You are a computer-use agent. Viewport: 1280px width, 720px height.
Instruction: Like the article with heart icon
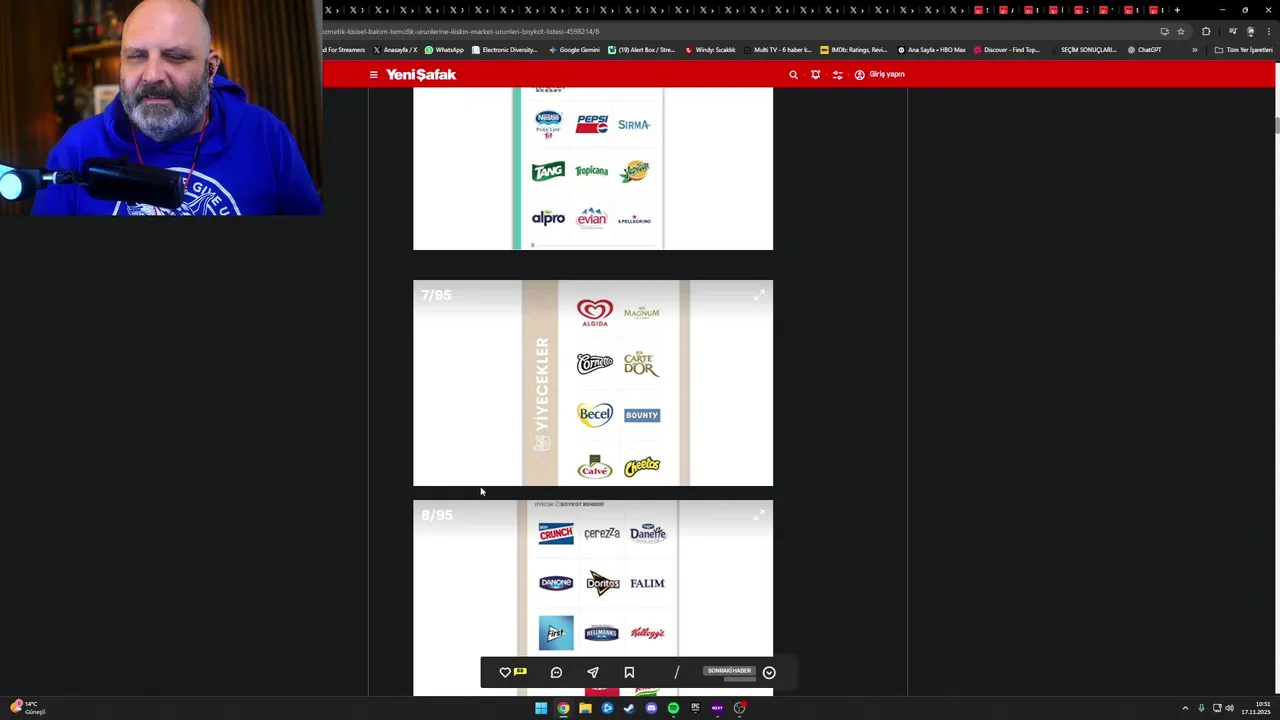[x=505, y=672]
